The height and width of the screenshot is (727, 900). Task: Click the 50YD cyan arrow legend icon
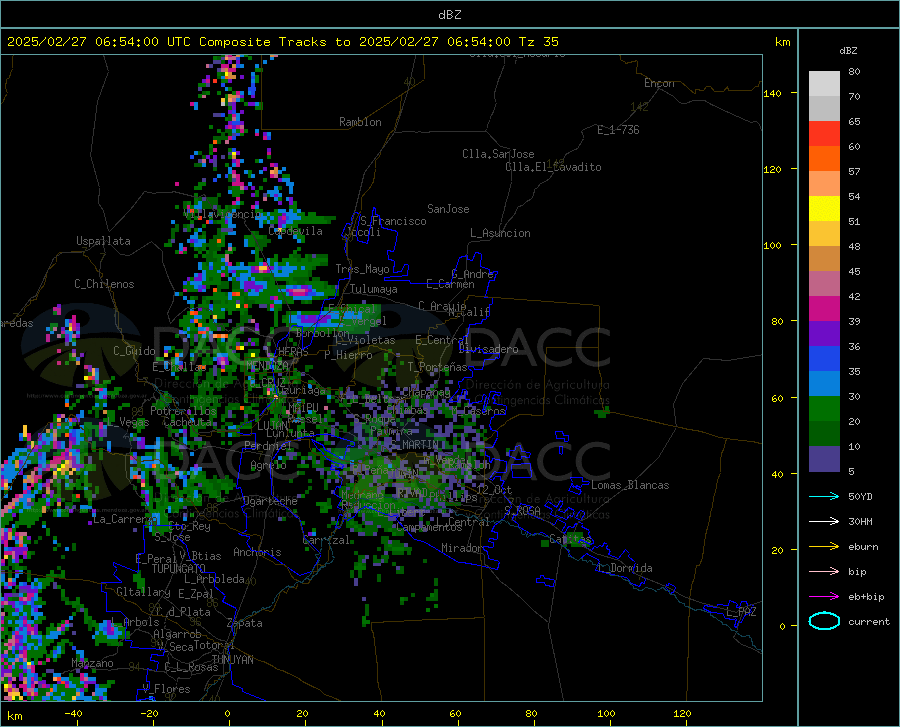(824, 496)
